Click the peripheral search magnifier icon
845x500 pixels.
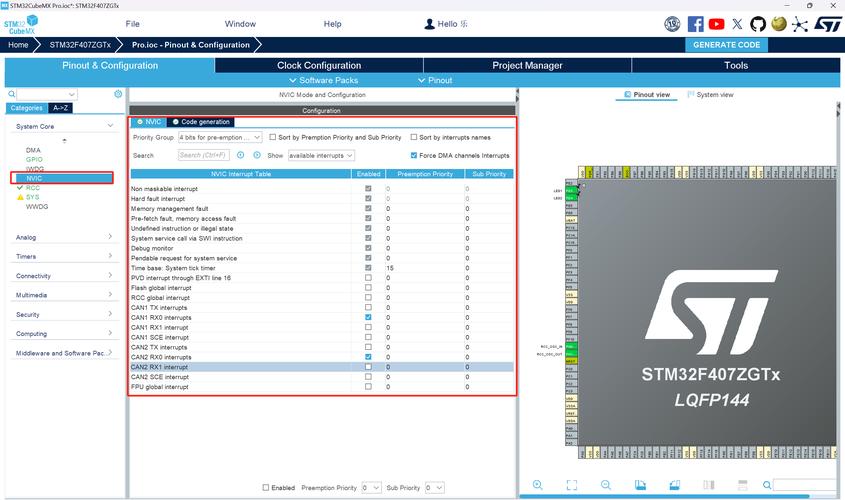[x=11, y=94]
